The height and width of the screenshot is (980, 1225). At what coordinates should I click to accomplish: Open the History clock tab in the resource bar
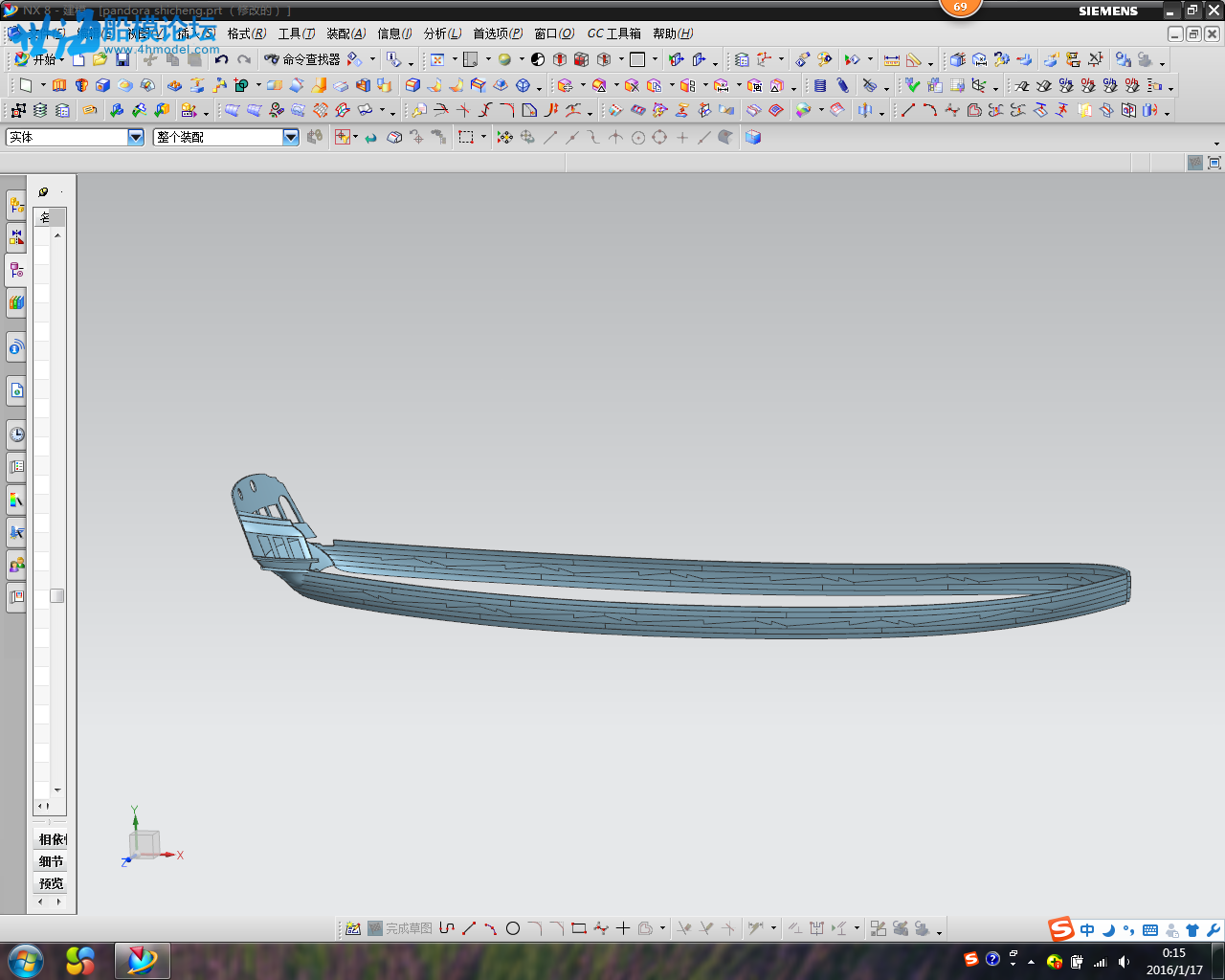coord(16,434)
